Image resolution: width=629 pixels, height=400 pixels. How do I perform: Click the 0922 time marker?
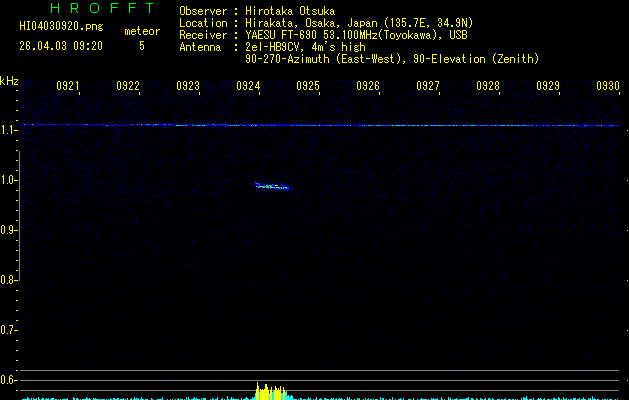tap(128, 85)
